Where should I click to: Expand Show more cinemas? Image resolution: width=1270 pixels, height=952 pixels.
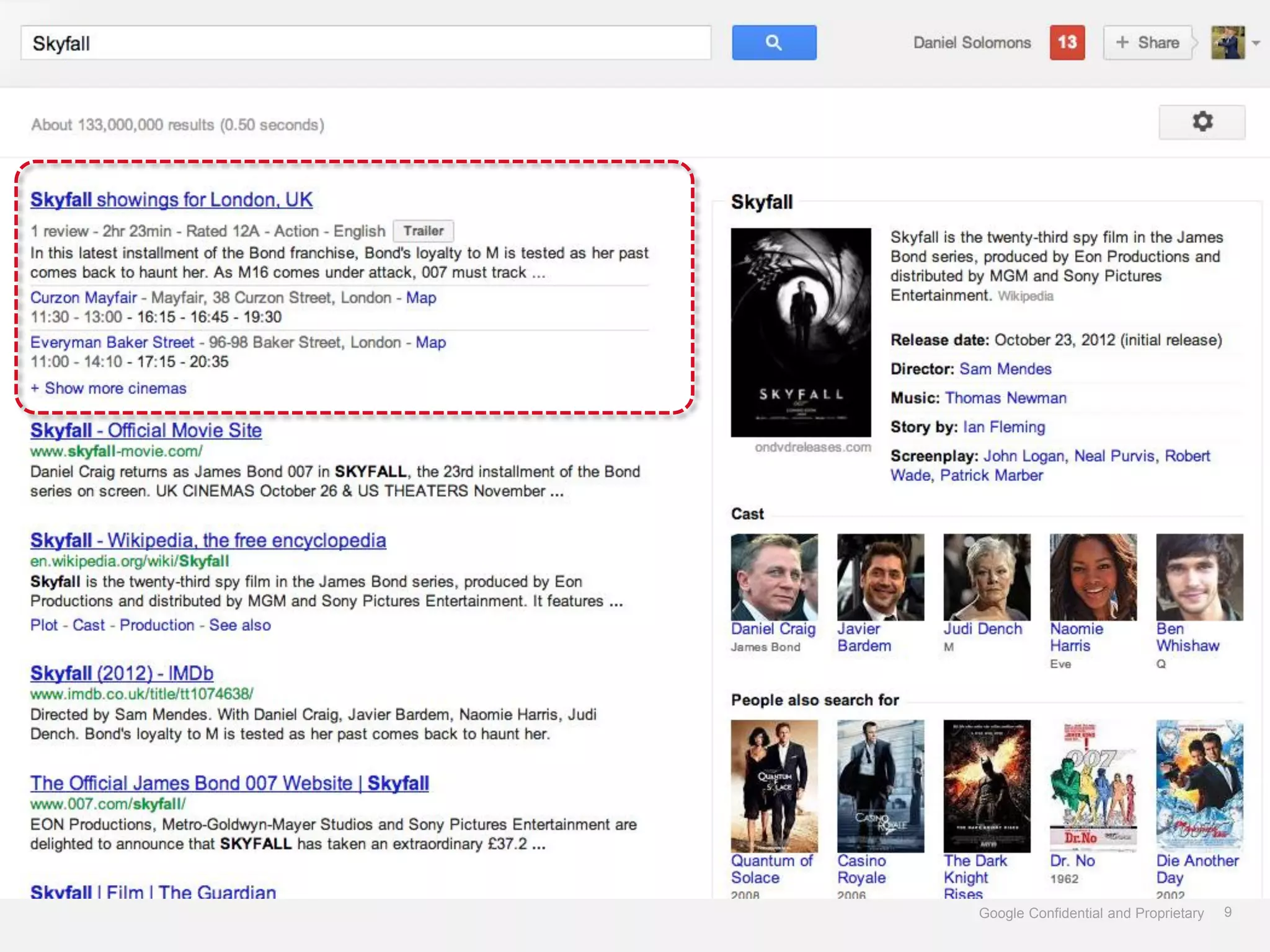pos(109,388)
